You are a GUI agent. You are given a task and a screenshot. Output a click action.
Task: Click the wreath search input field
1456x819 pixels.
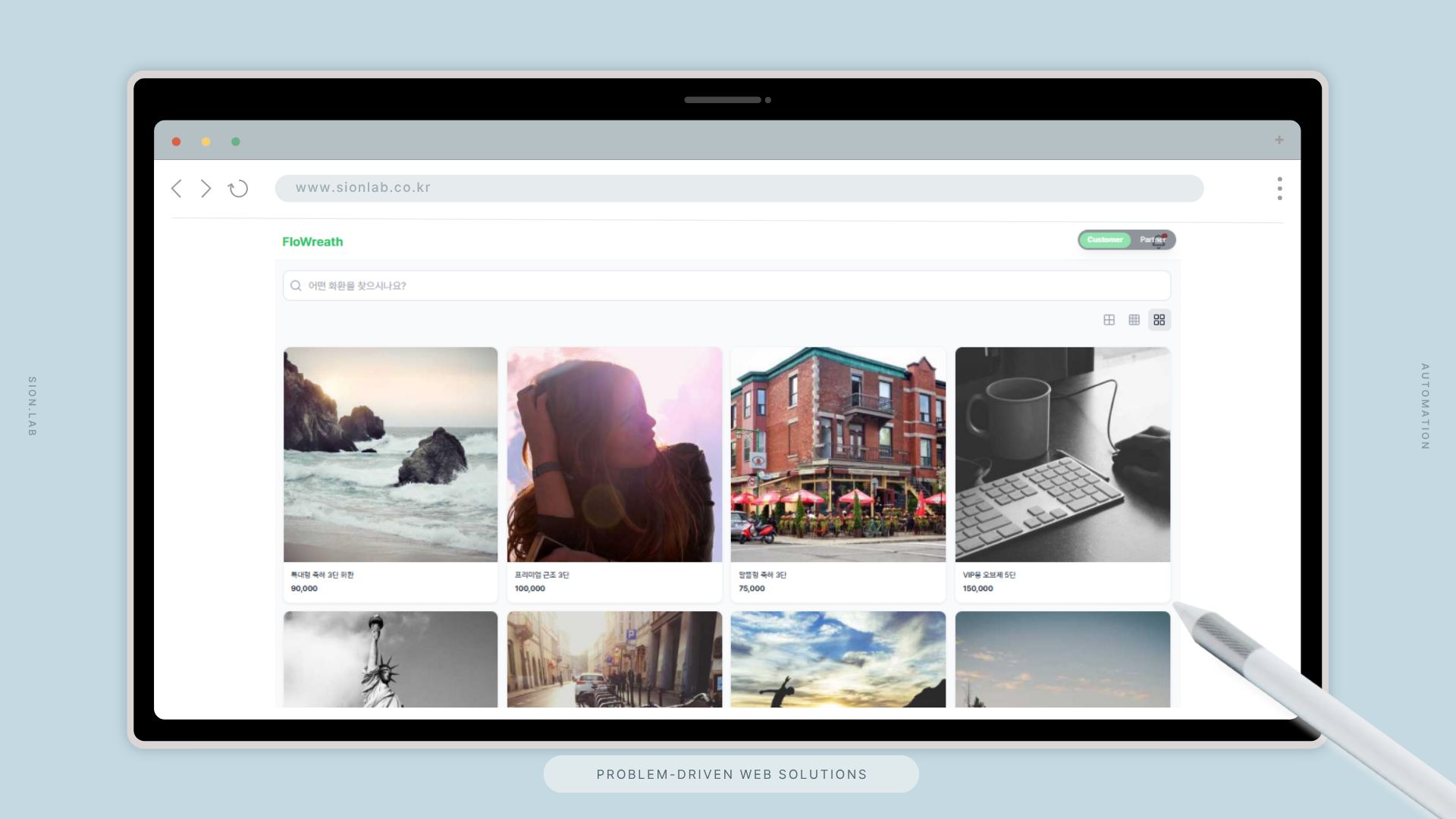(728, 286)
